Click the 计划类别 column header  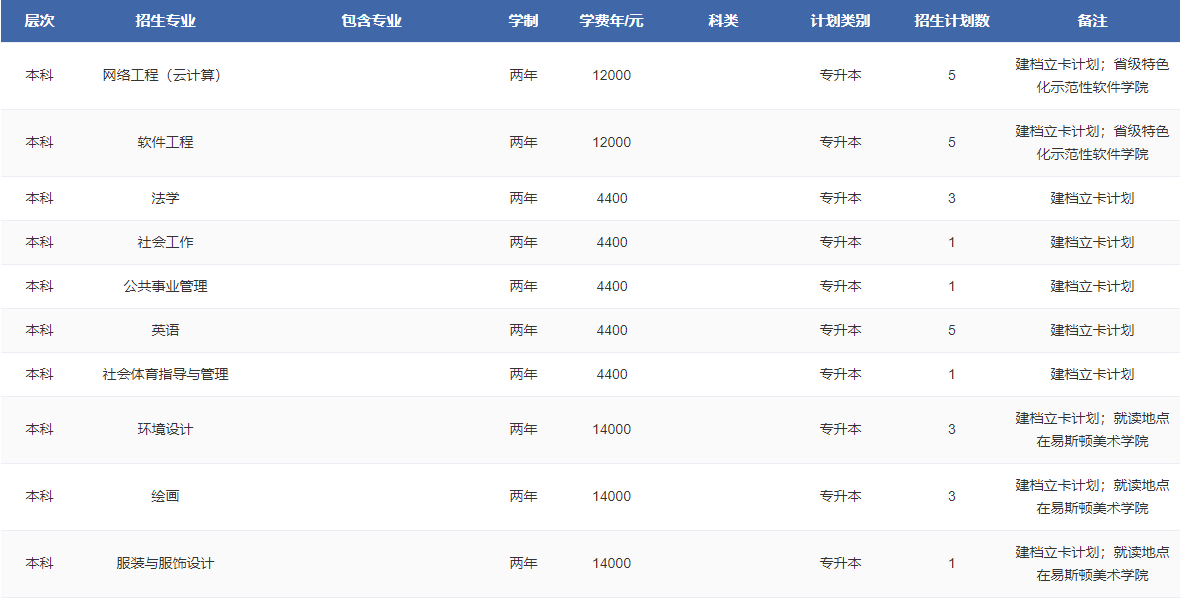tap(840, 21)
